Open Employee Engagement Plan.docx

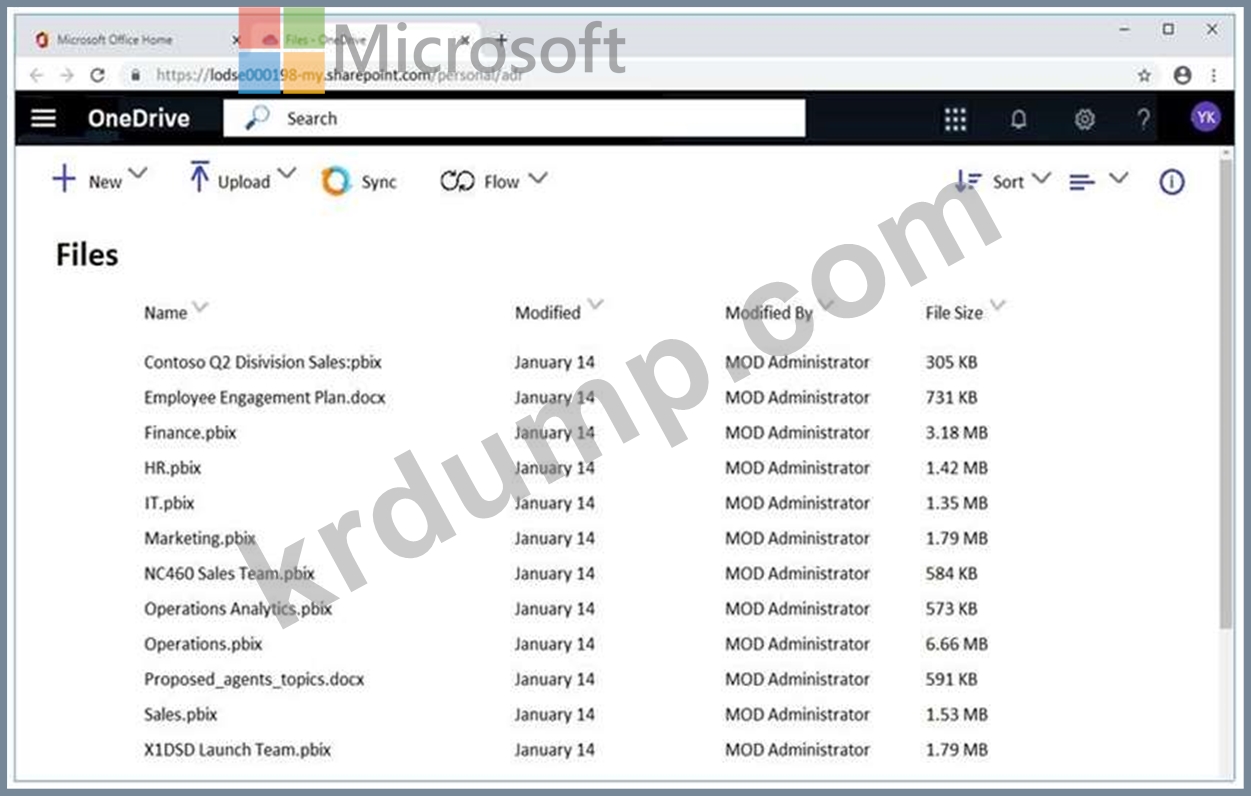click(264, 397)
